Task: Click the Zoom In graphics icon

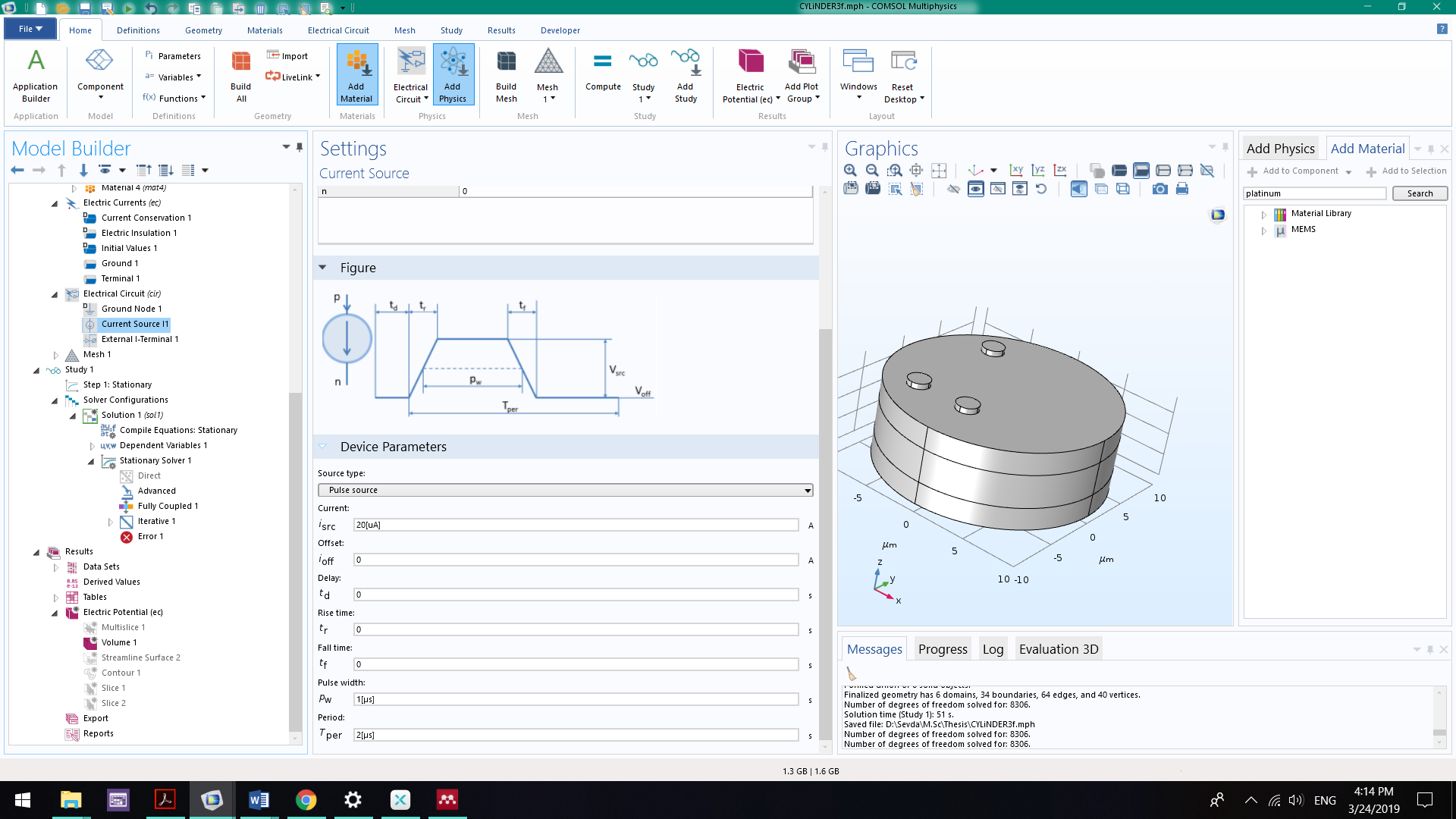Action: point(850,171)
